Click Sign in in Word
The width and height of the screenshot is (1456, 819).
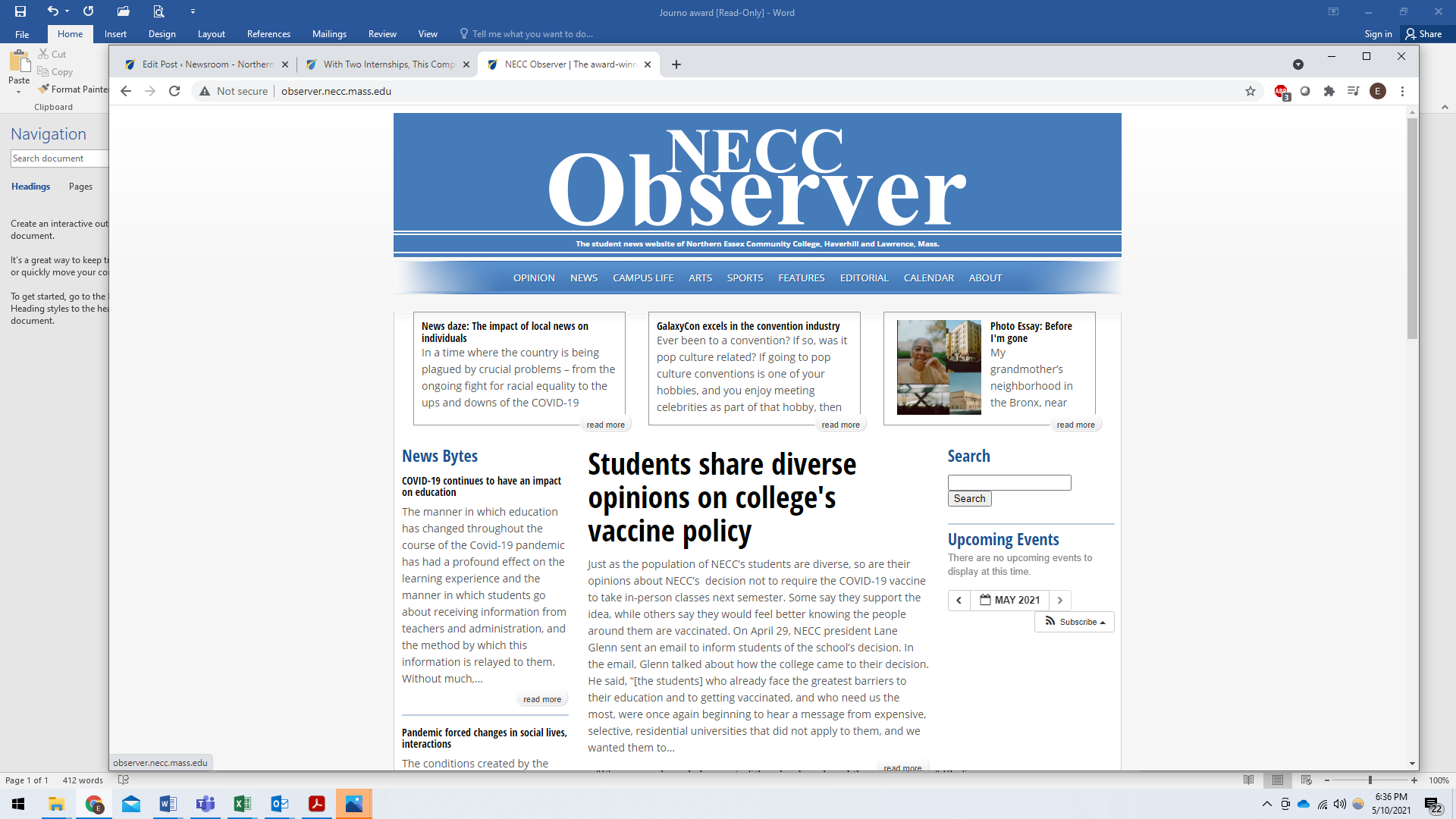(x=1378, y=34)
